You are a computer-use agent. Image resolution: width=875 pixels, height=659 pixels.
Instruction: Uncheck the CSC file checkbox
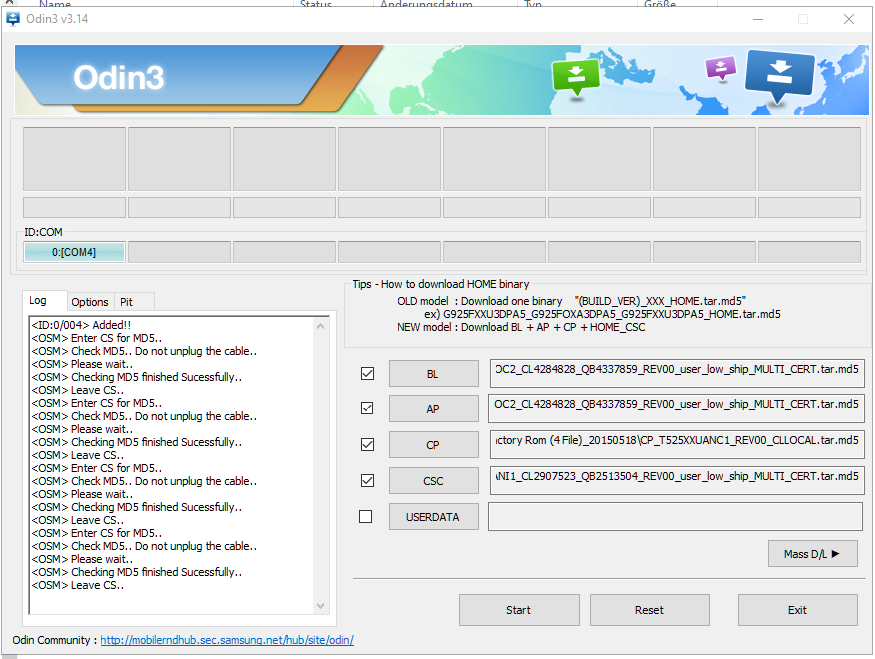coord(367,480)
